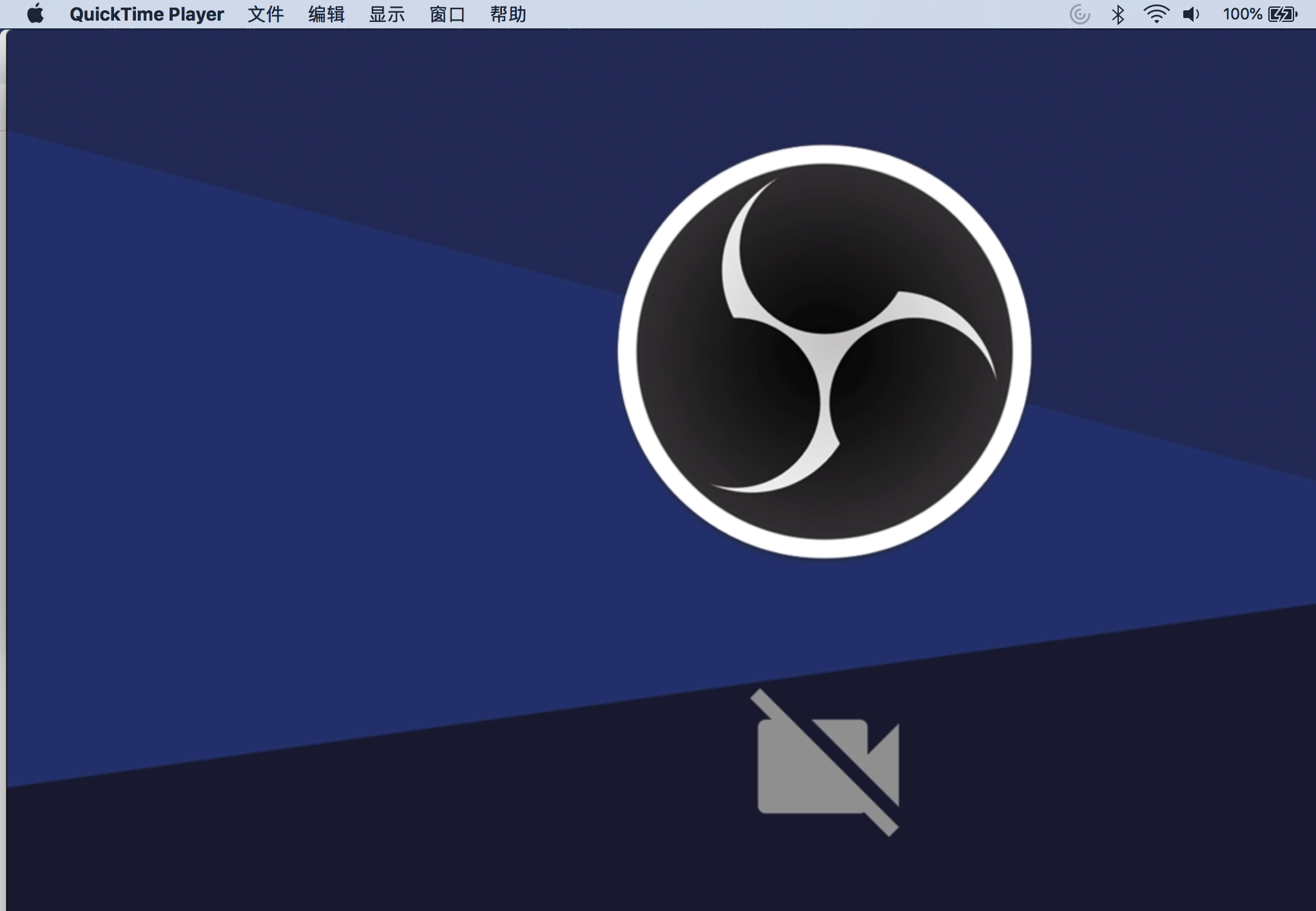
Task: Open the 编辑 menu
Action: click(x=326, y=14)
